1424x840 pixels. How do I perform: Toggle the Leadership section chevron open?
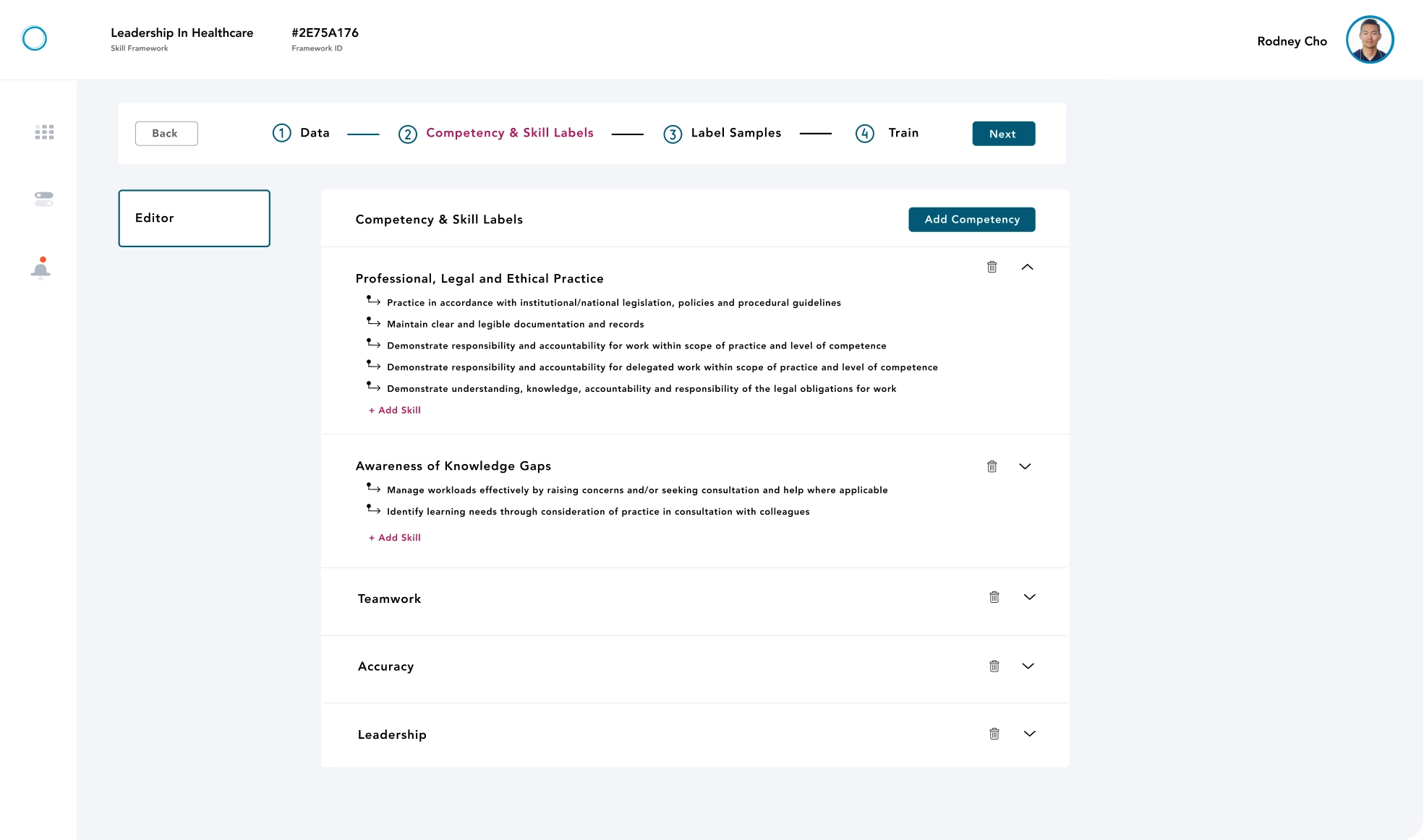[1029, 734]
